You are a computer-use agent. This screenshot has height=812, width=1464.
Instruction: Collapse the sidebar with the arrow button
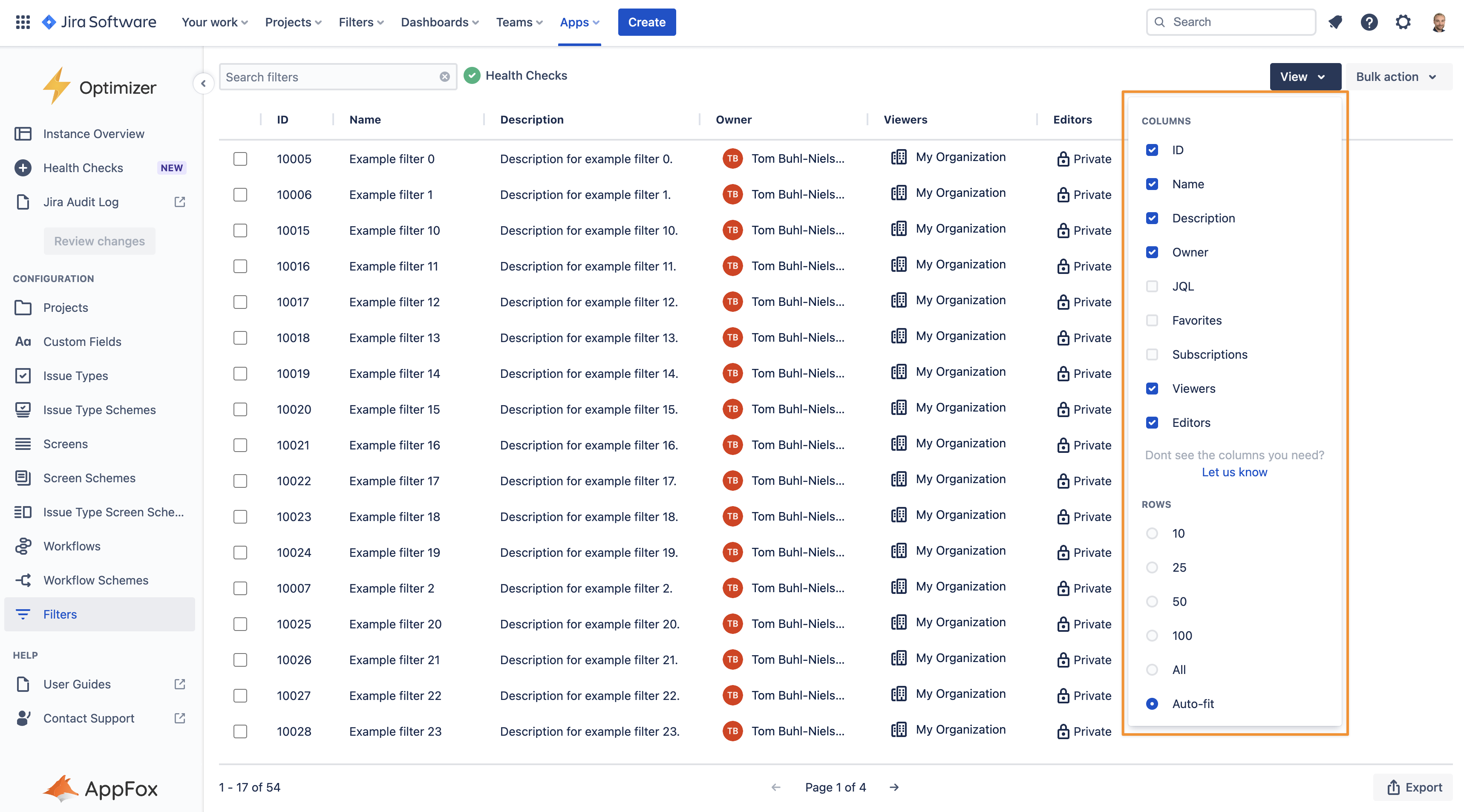203,84
